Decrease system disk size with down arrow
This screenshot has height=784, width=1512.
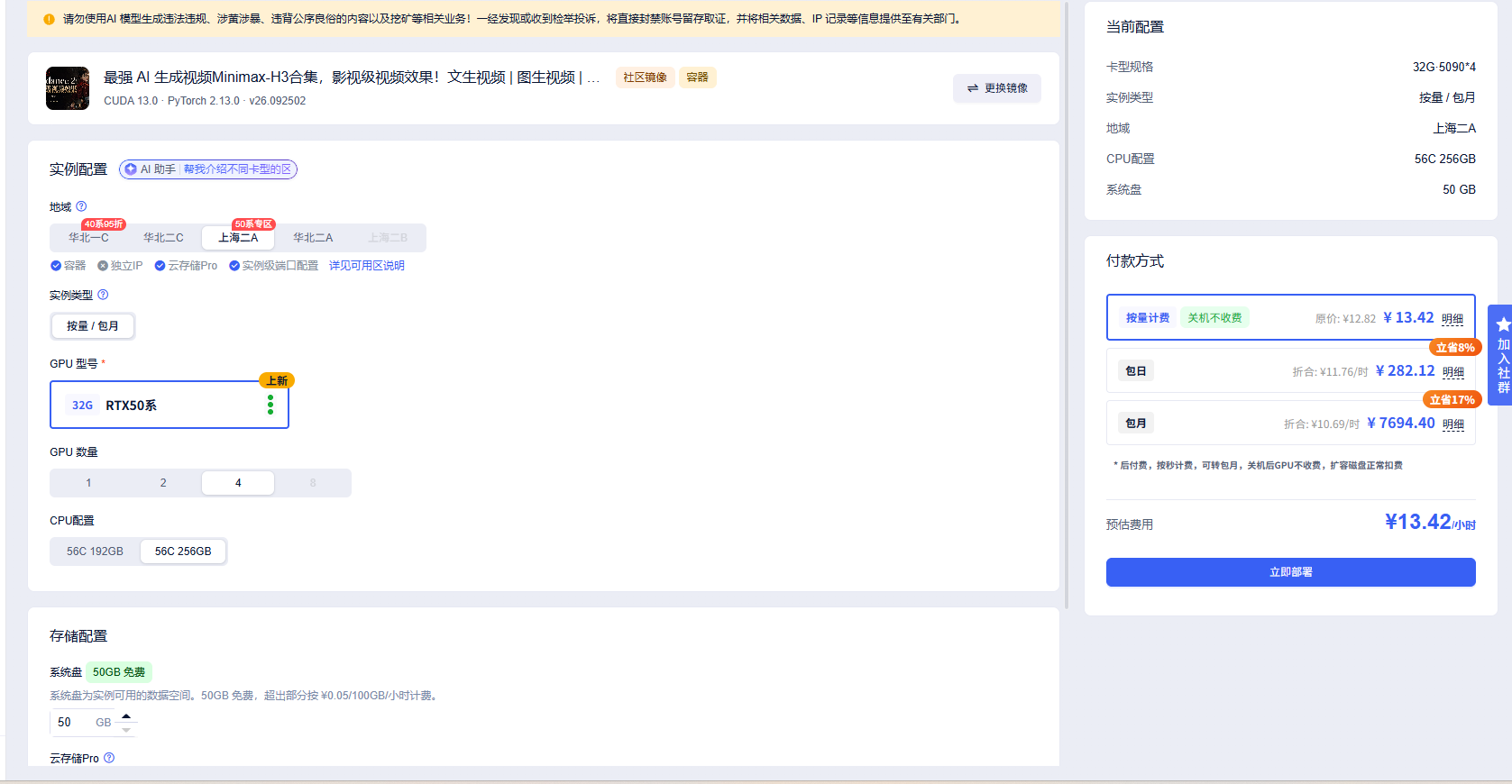[x=126, y=729]
